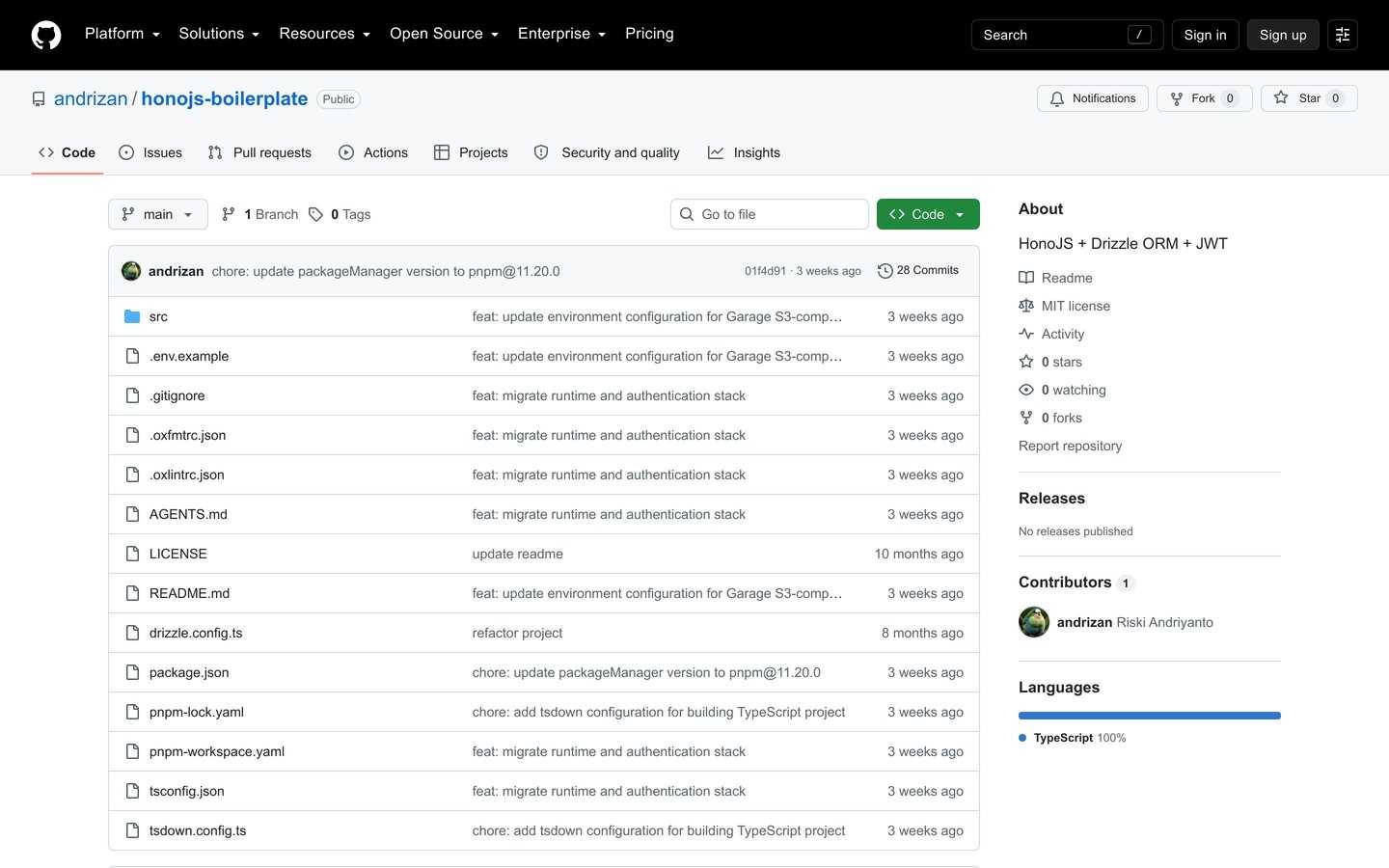Click the GitHub logo icon
This screenshot has height=868, width=1389.
click(46, 35)
